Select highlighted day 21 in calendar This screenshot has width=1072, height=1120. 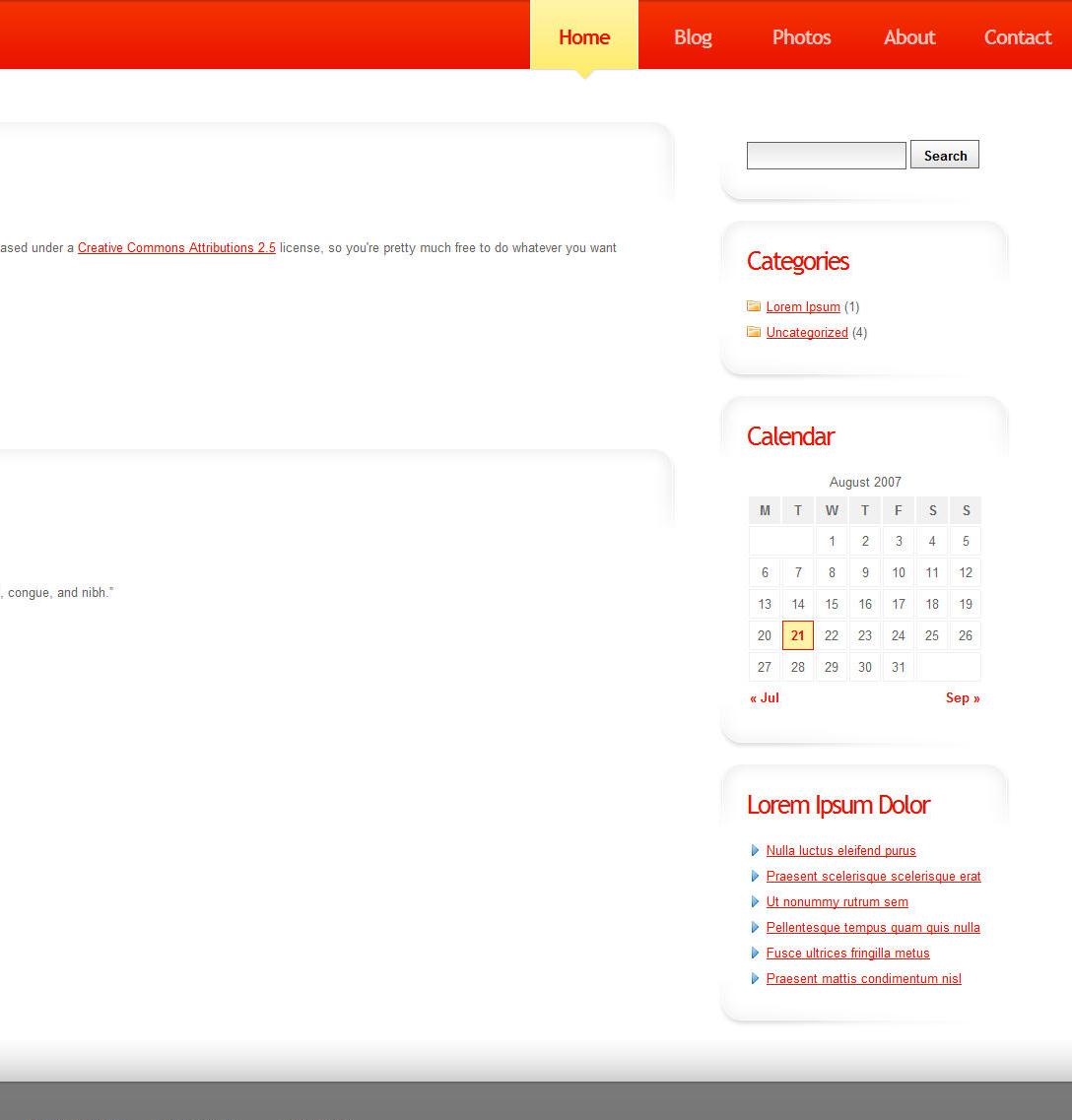[x=797, y=635]
